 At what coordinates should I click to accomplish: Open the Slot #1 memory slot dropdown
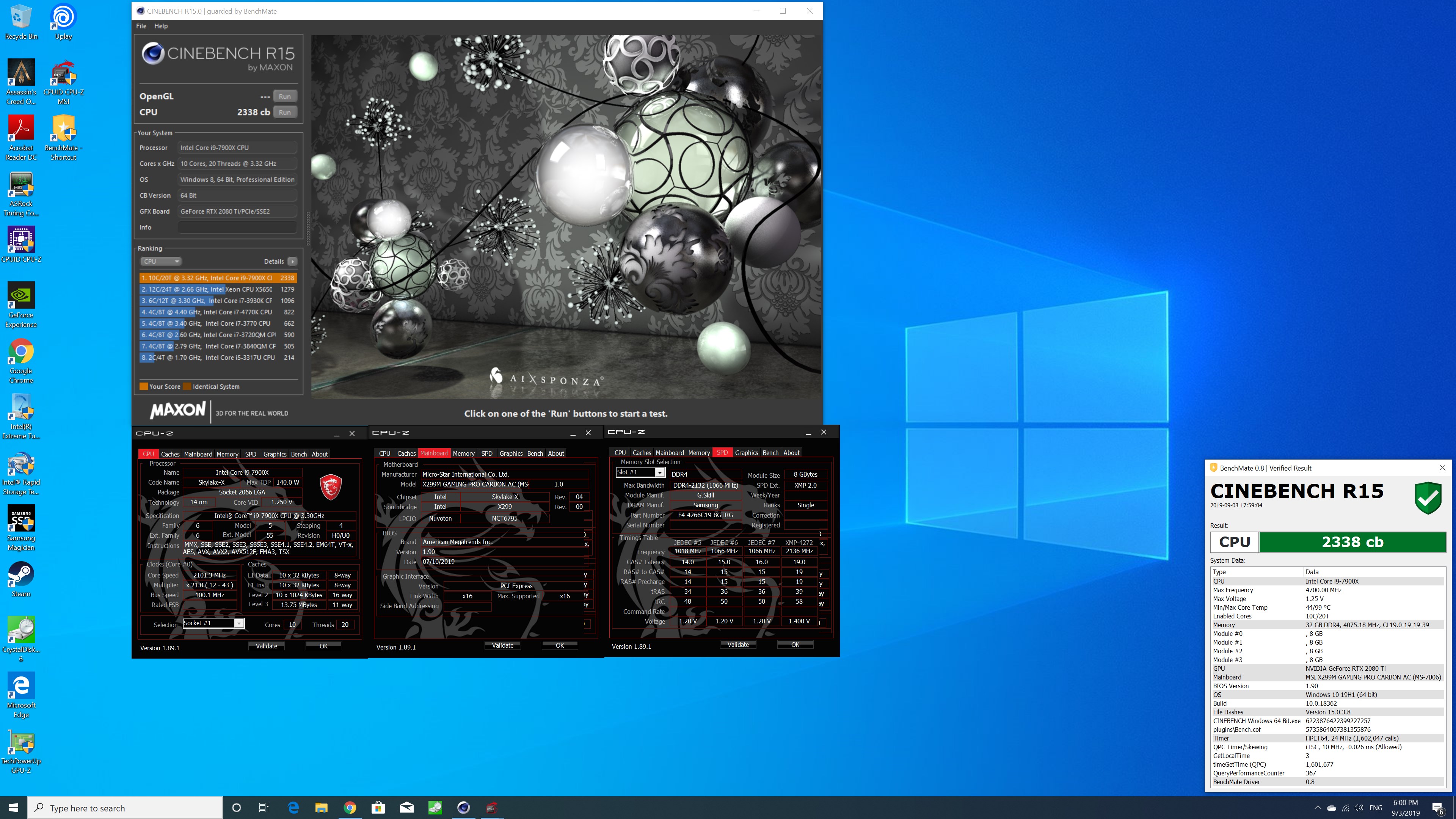click(640, 472)
